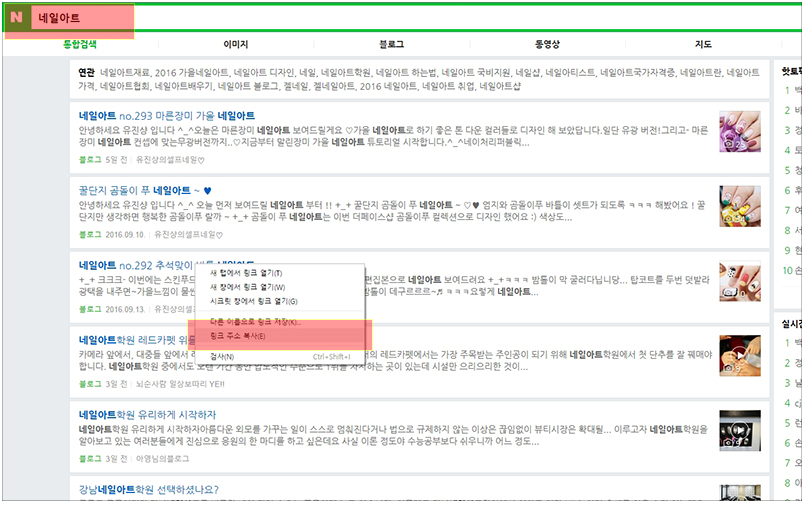Click related search 네일아트 하는법

(x=406, y=73)
